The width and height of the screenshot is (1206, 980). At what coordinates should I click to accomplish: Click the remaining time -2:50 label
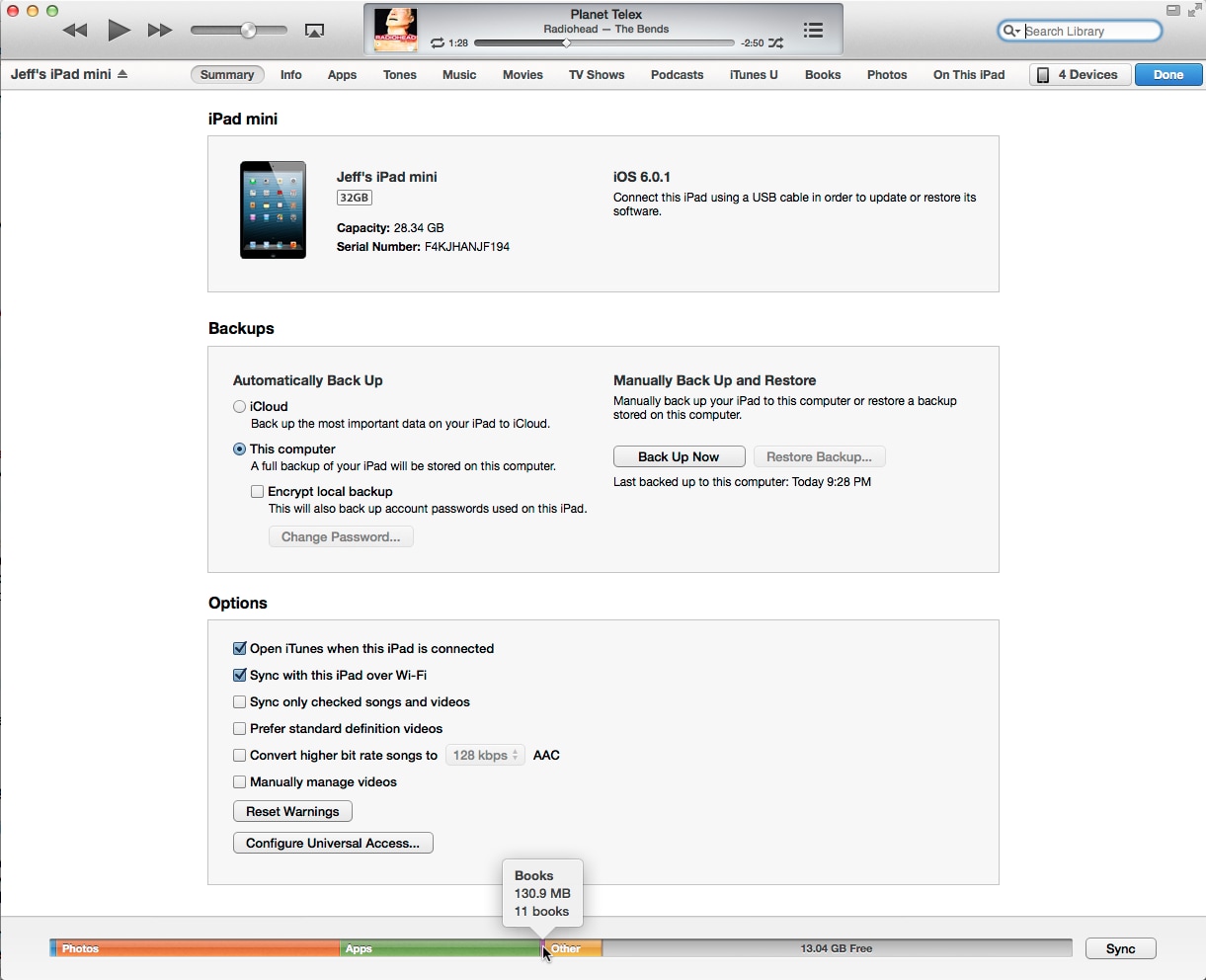(x=753, y=43)
